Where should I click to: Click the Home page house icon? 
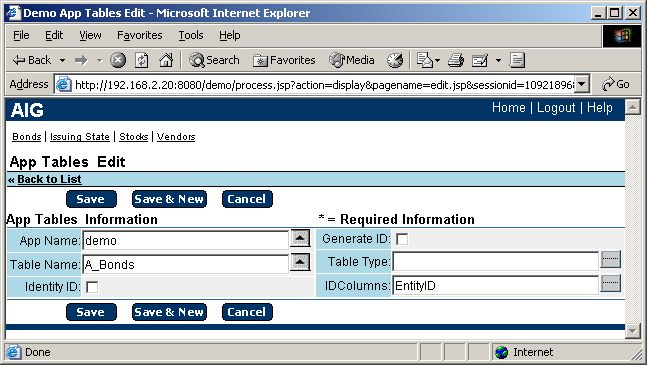pos(166,60)
